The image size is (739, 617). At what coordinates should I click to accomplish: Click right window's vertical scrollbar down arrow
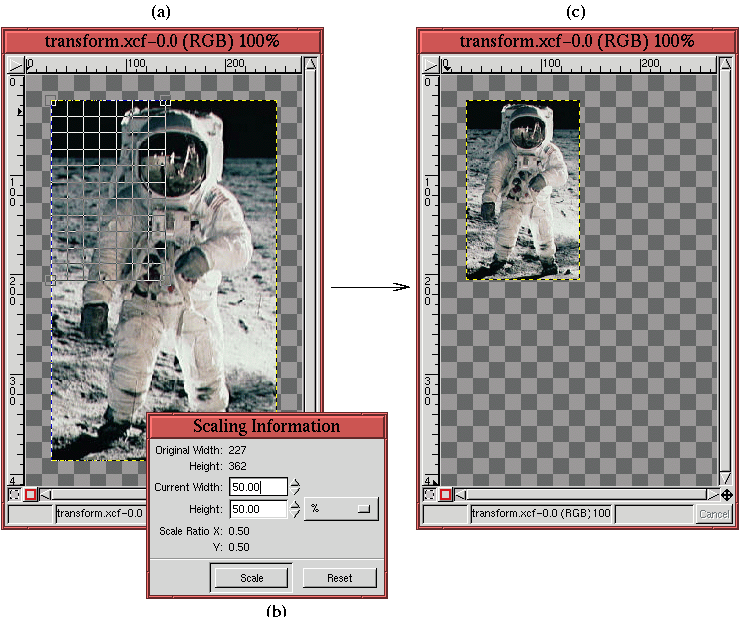(726, 479)
